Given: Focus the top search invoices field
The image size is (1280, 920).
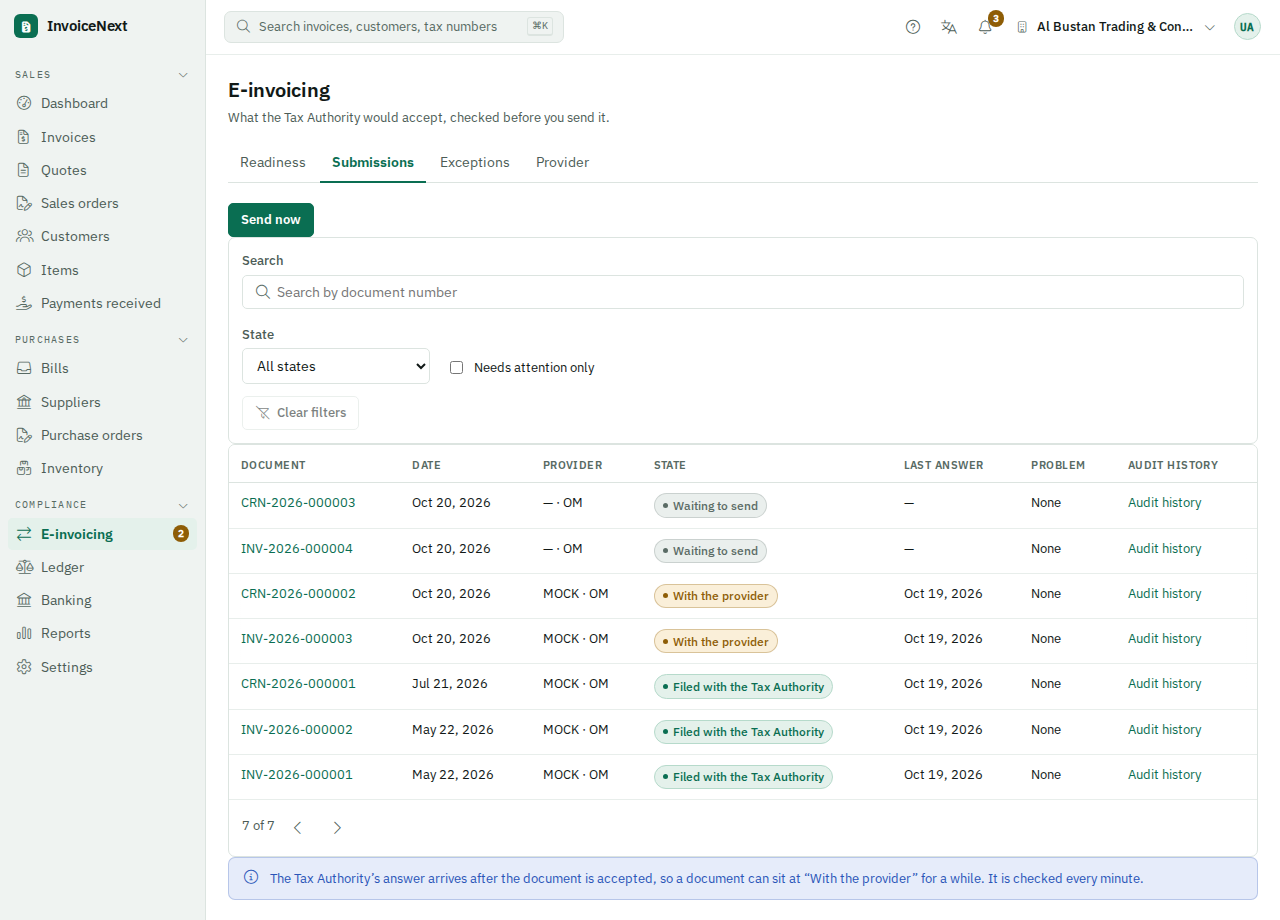Looking at the screenshot, I should click(x=394, y=27).
